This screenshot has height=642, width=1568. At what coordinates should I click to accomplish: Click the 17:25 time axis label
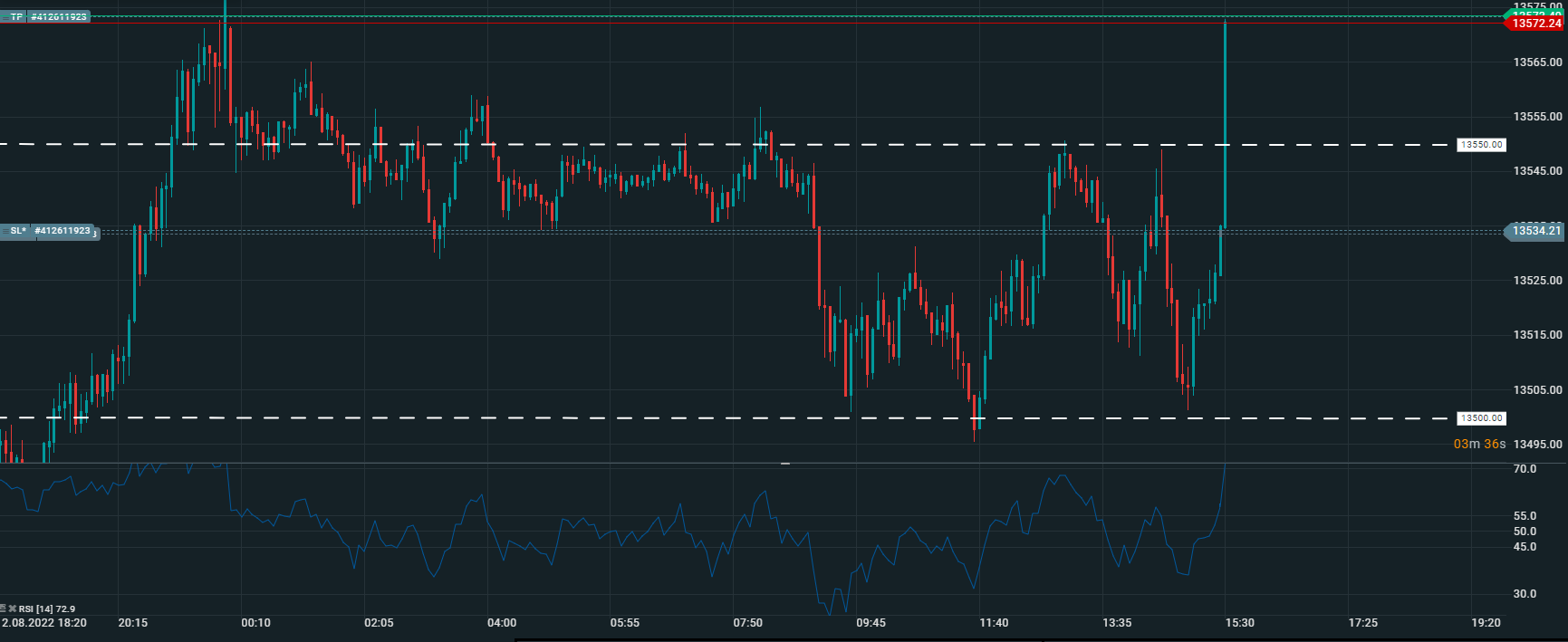click(1363, 623)
